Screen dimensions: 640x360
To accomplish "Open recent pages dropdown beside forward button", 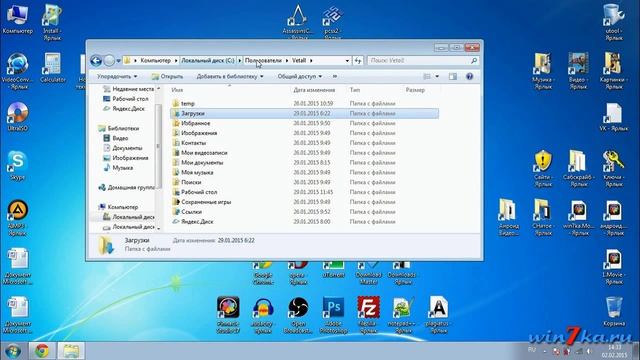I will pyautogui.click(x=118, y=61).
